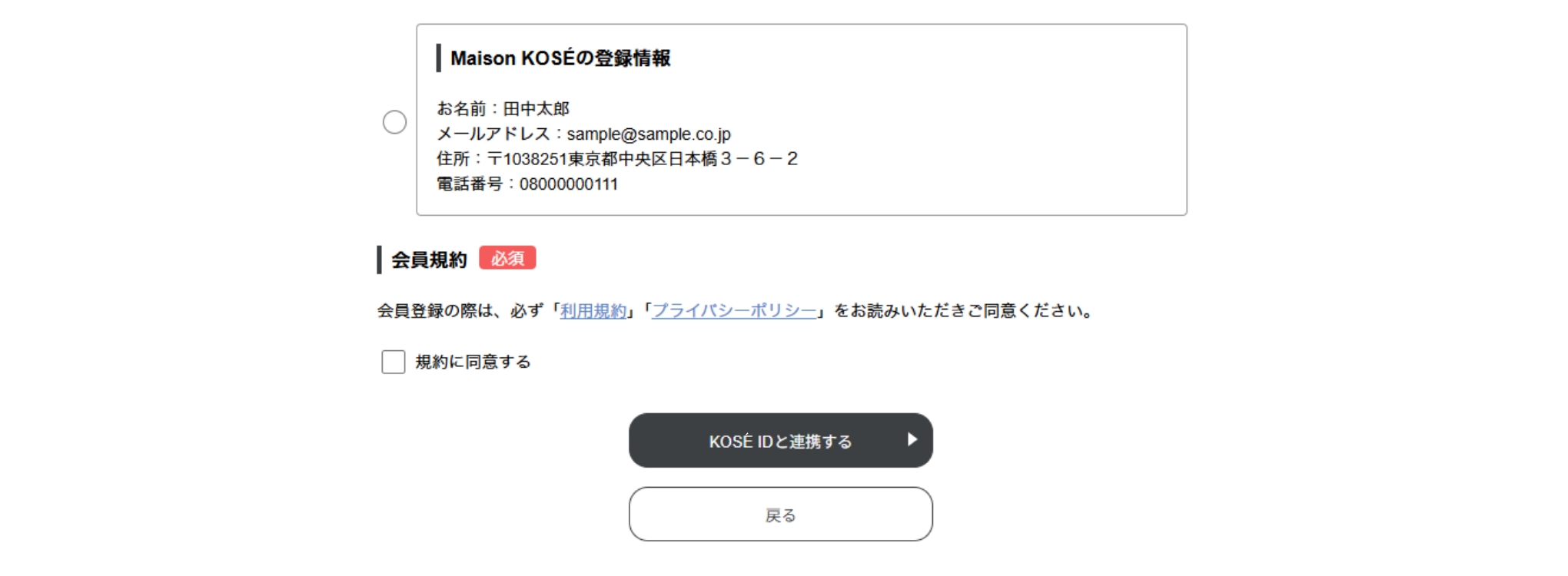Click the Maison KOSÉの登録情報 heading
The image size is (1568, 576).
(560, 58)
